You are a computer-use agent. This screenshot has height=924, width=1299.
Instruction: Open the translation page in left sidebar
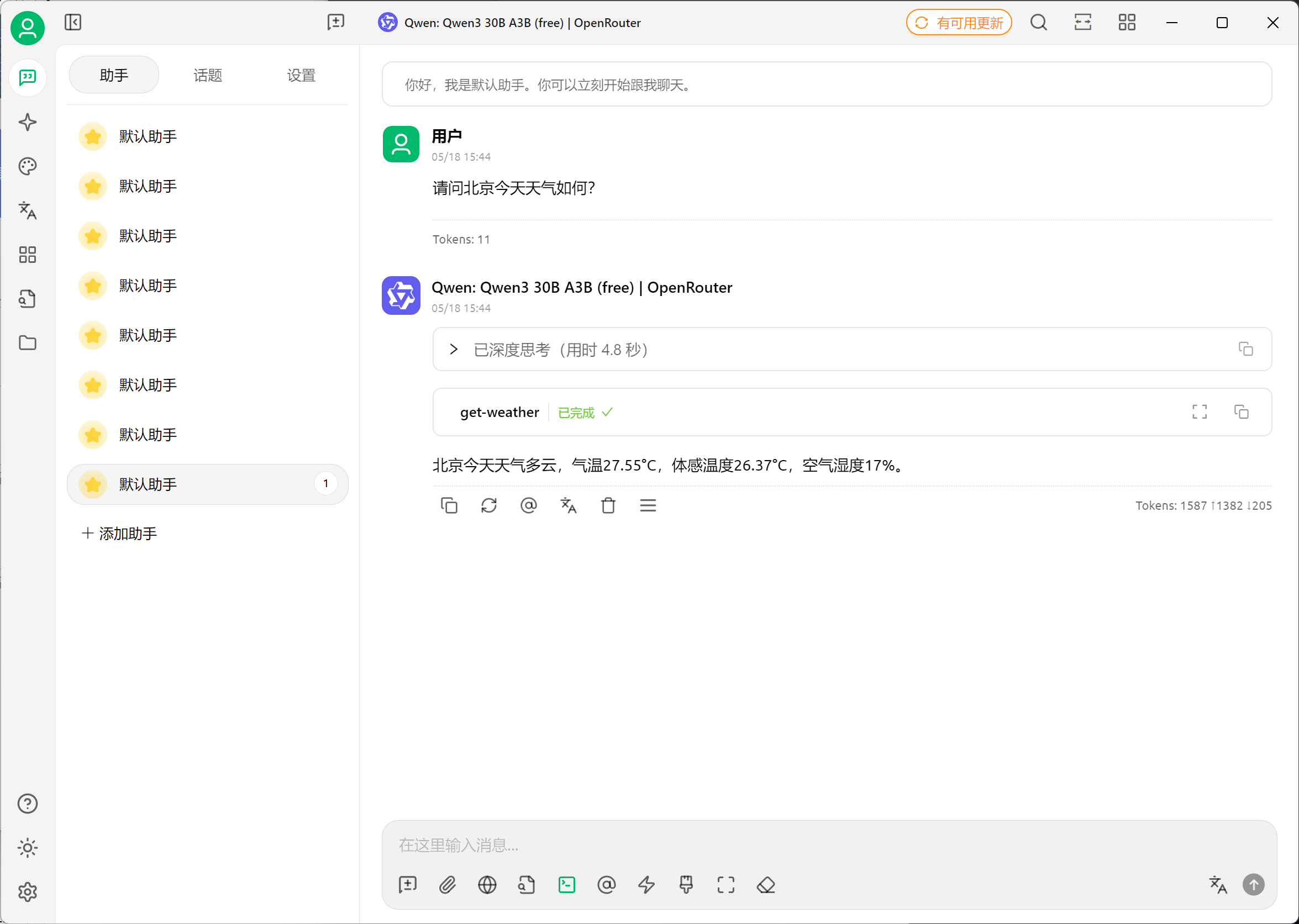[x=27, y=210]
